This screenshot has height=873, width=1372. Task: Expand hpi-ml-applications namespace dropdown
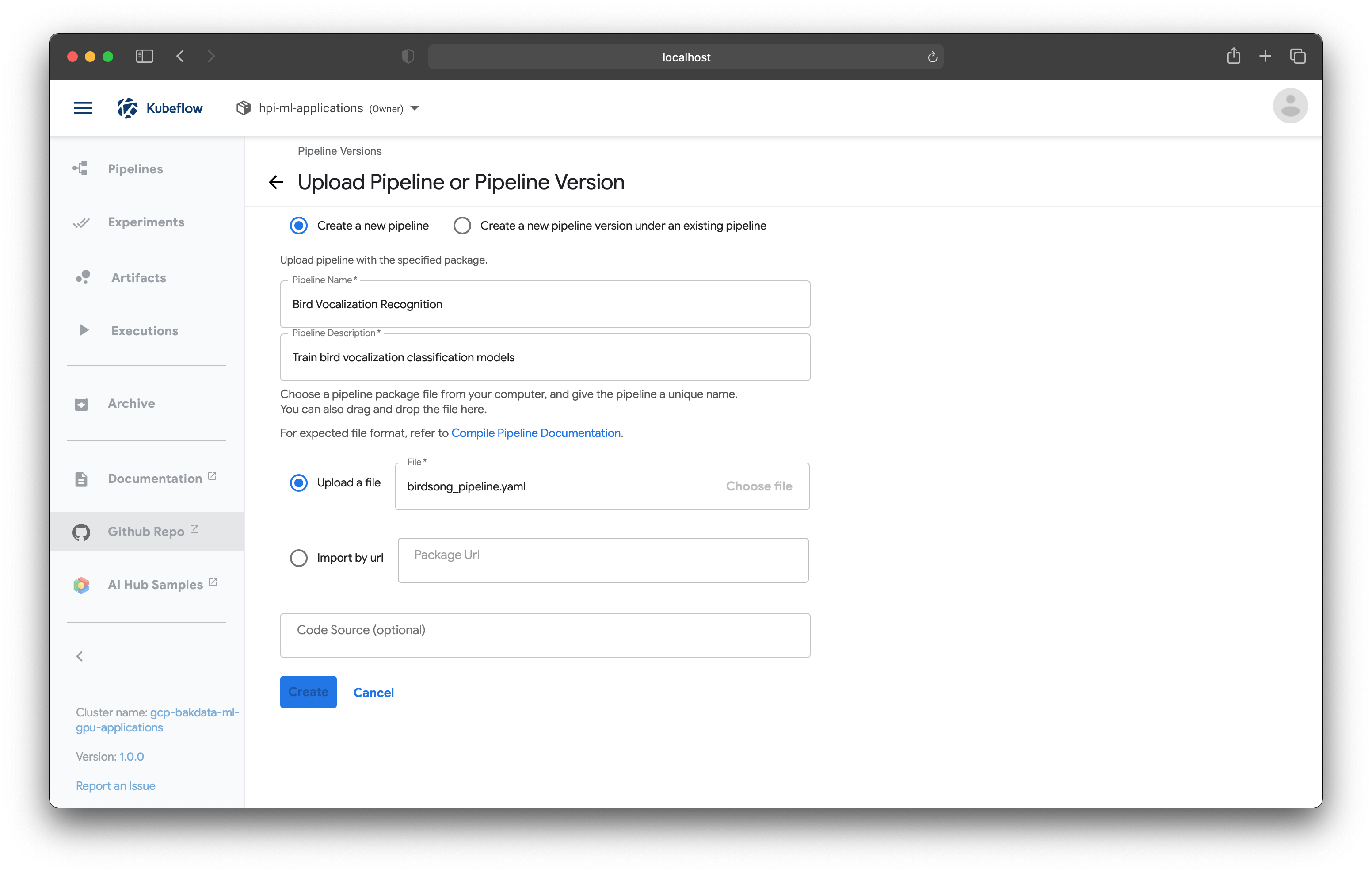click(414, 108)
